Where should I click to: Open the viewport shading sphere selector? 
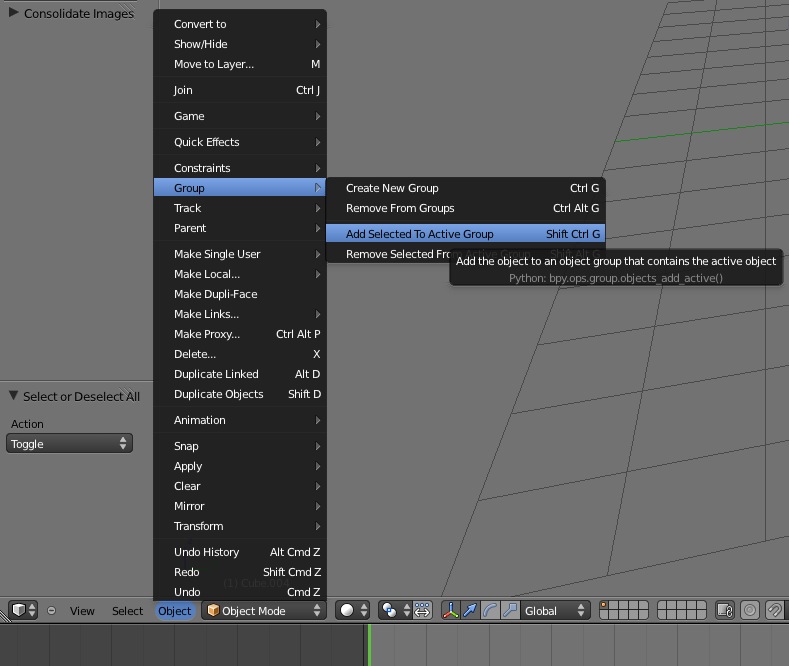[x=353, y=610]
